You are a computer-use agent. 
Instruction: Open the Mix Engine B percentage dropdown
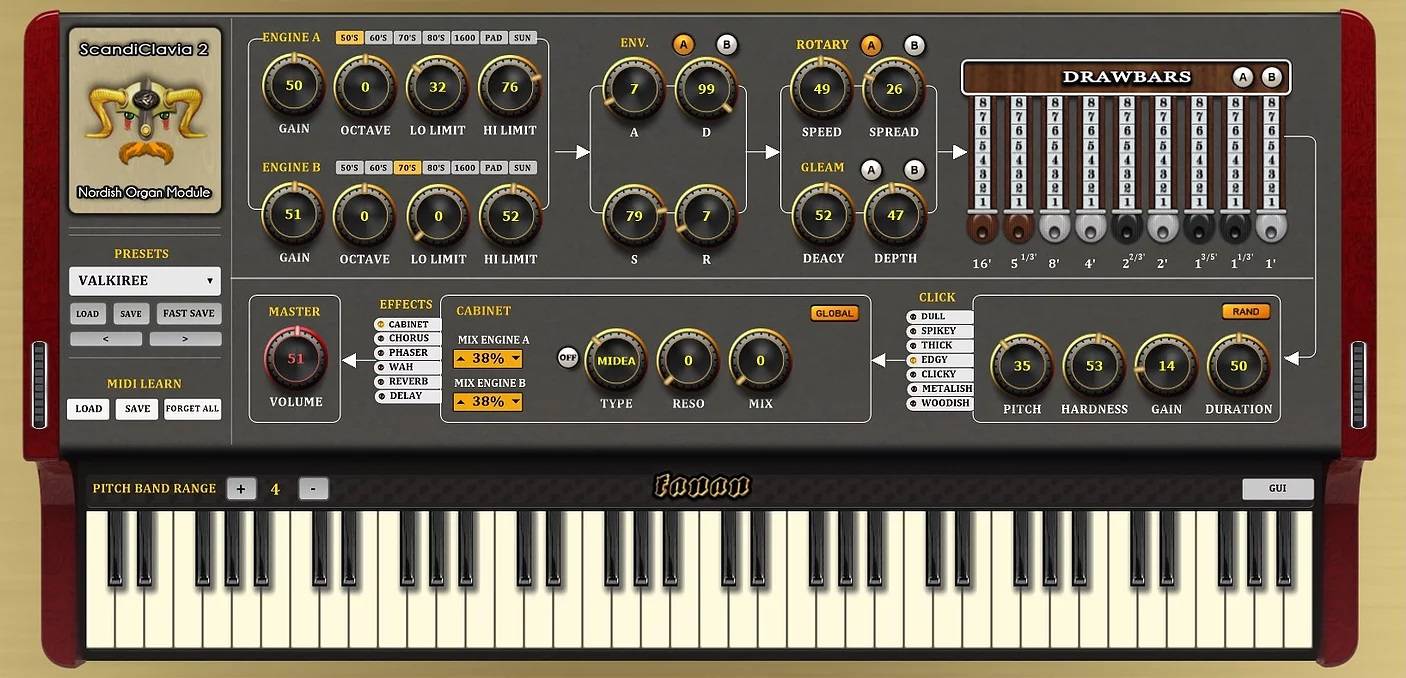point(488,402)
